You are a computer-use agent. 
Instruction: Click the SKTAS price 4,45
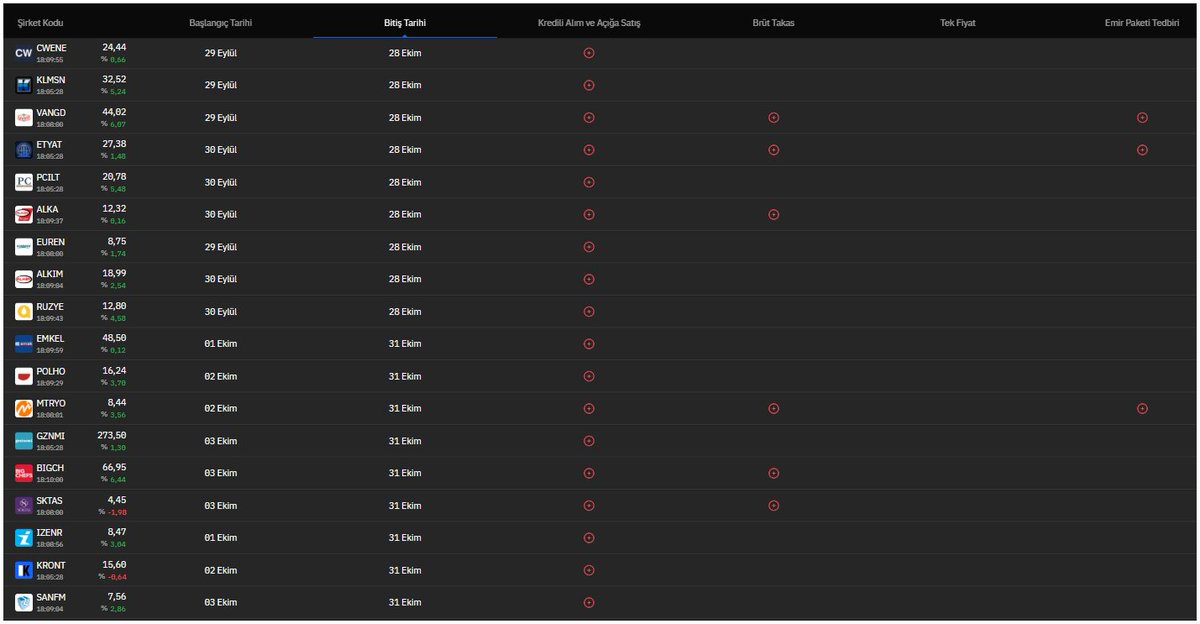(x=117, y=500)
